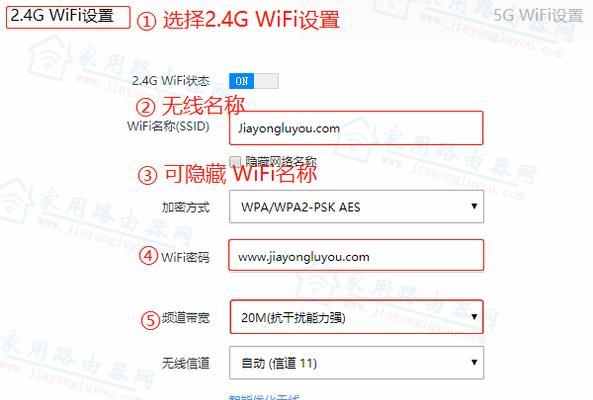Click the arrow of 加密方式 dropdown

click(x=474, y=206)
